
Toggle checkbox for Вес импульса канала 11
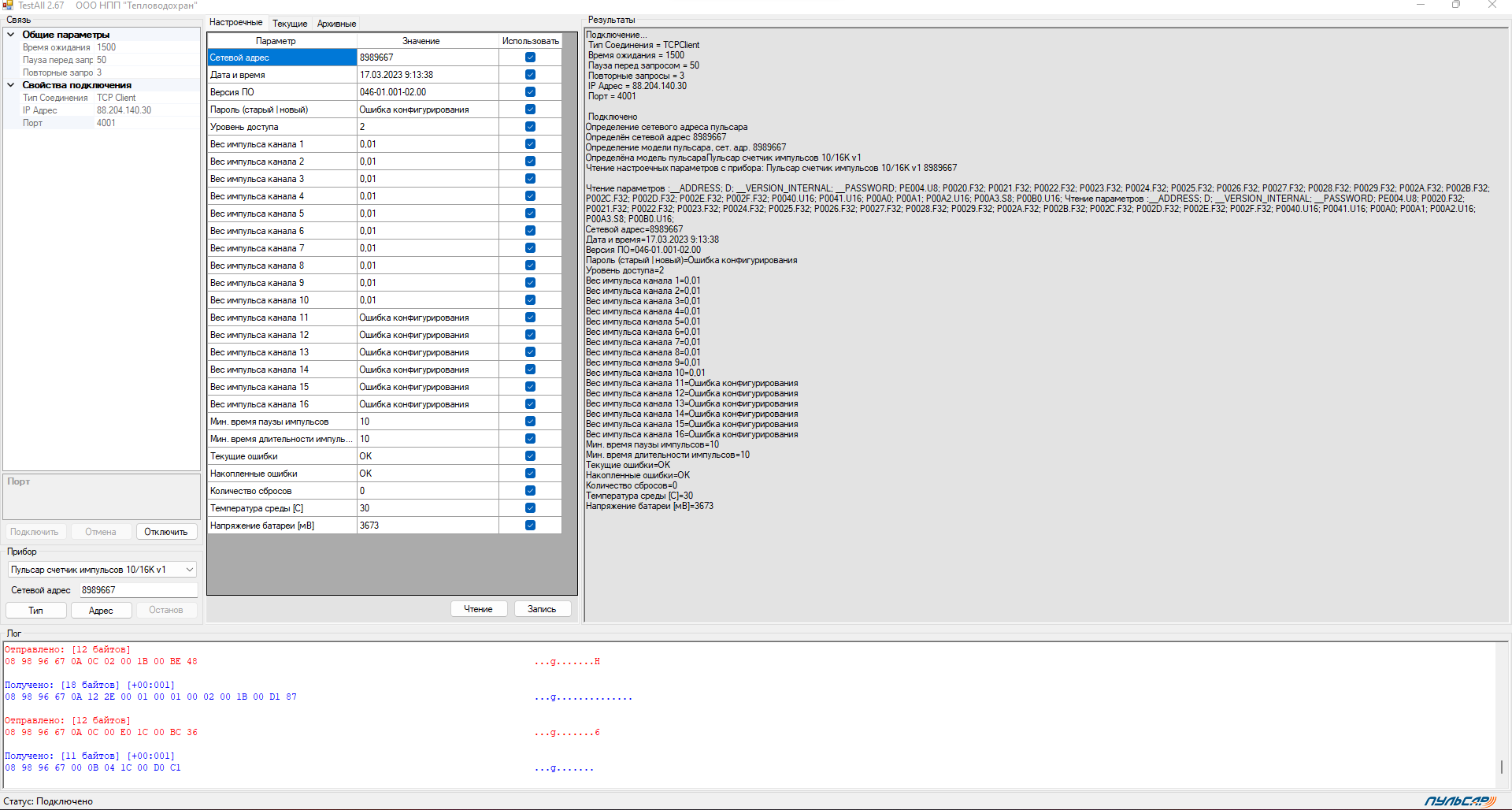(530, 318)
